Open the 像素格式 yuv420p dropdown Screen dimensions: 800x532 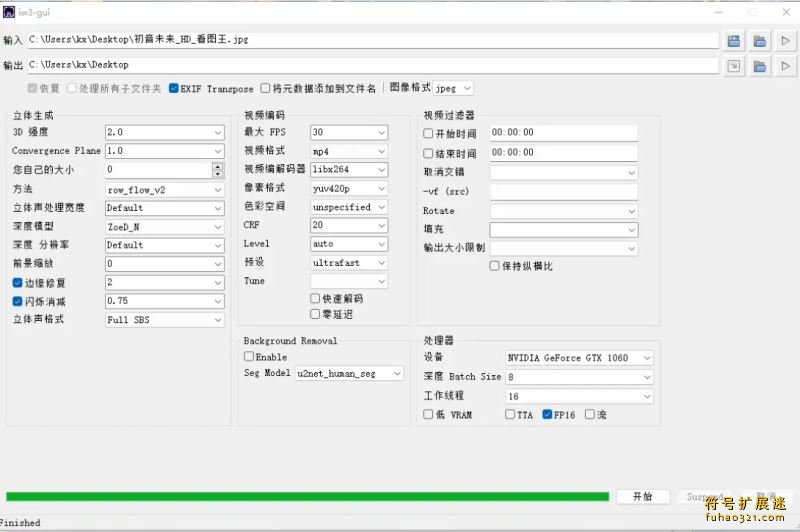coord(349,188)
